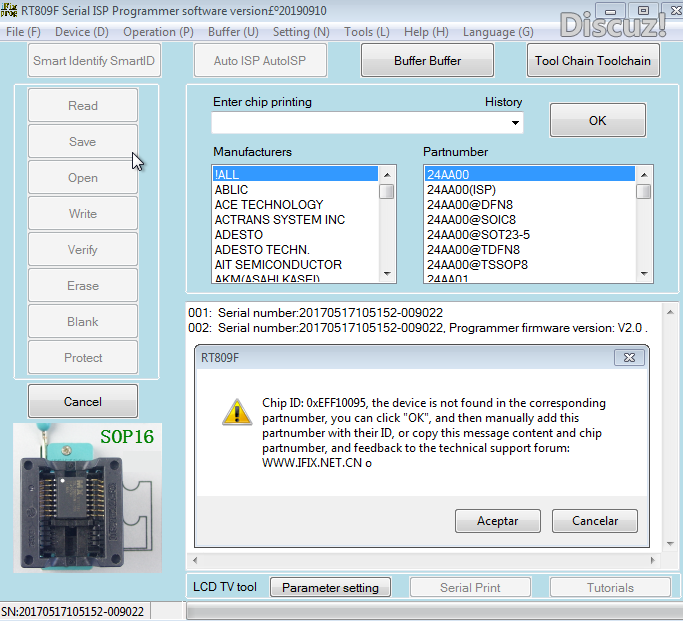Open the Setting (N) menu
This screenshot has width=683, height=621.
coord(301,32)
